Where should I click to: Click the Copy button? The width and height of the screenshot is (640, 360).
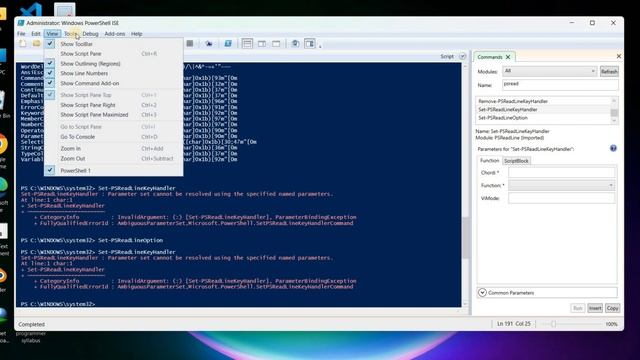pyautogui.click(x=612, y=308)
